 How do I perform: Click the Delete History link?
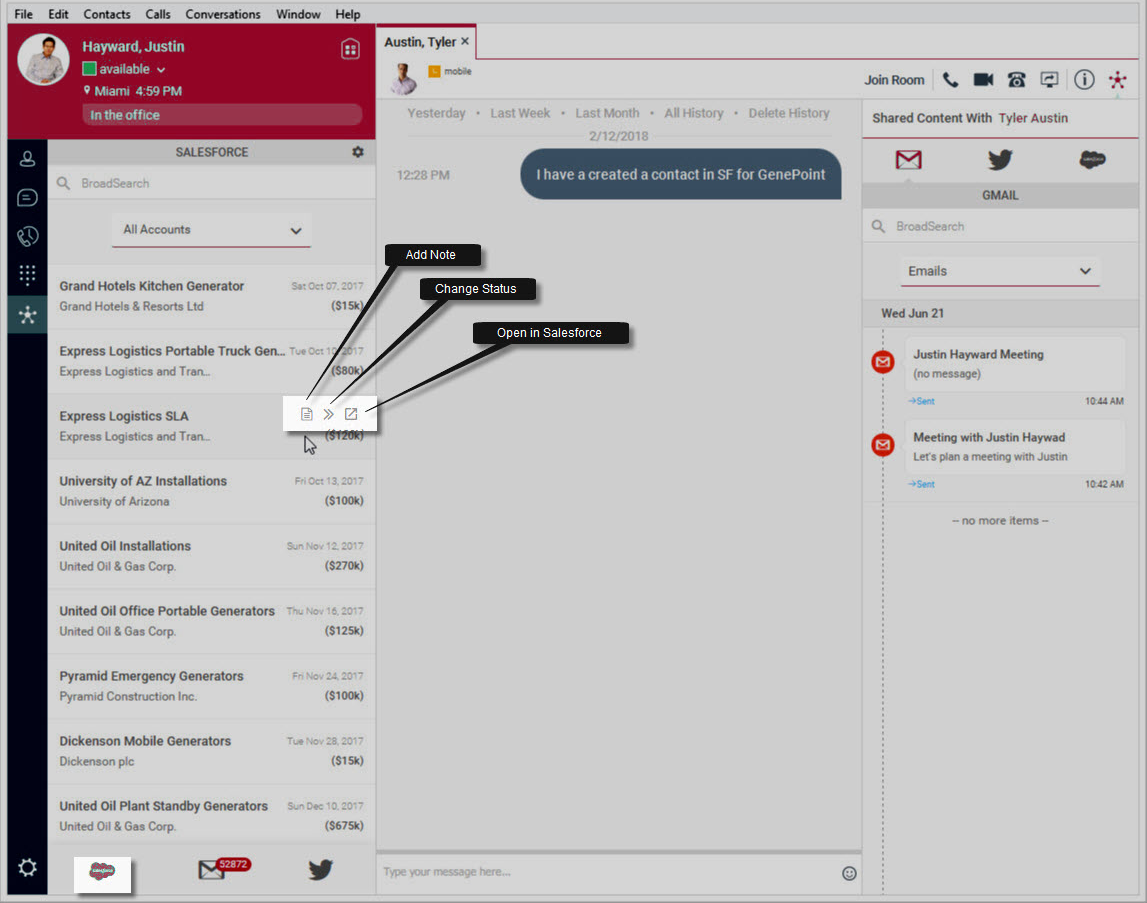pyautogui.click(x=789, y=113)
